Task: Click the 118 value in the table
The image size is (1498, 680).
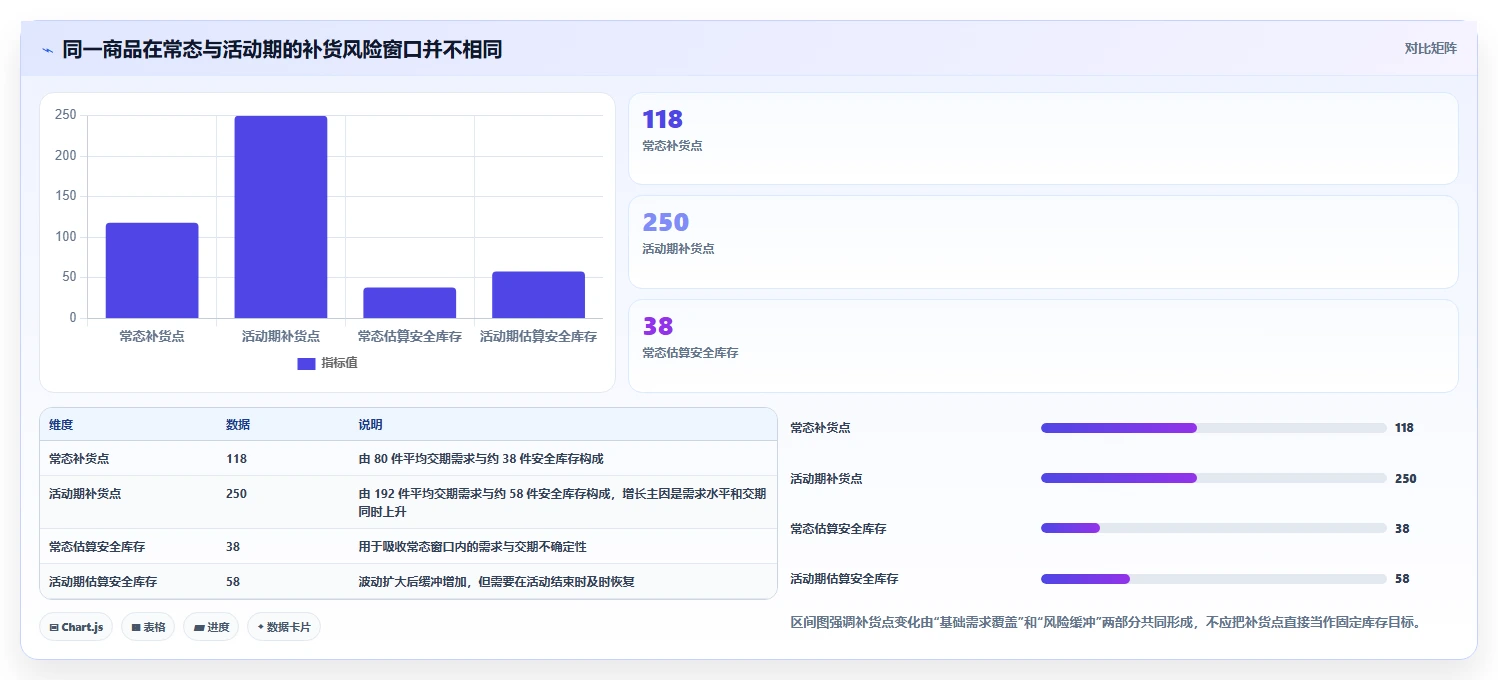Action: pyautogui.click(x=236, y=459)
